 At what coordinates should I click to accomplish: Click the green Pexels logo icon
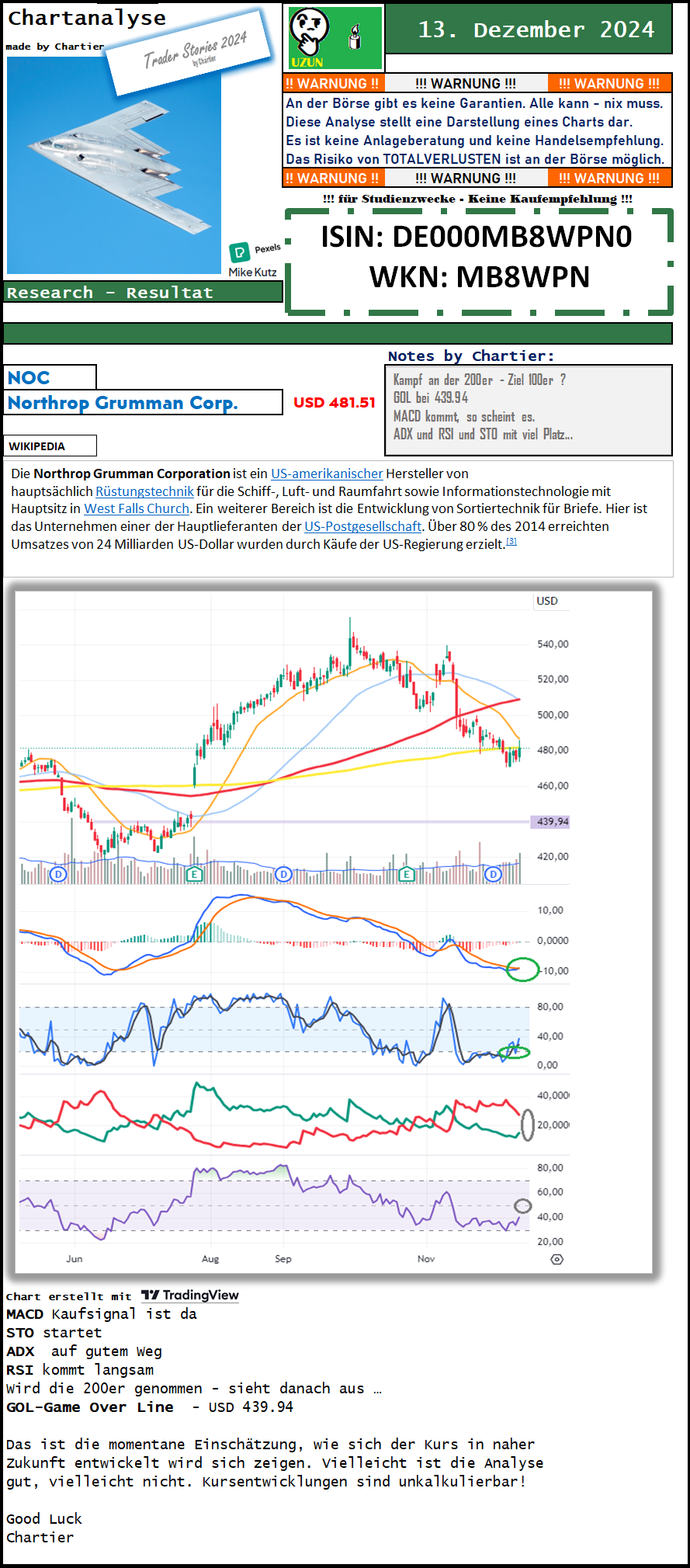[240, 252]
